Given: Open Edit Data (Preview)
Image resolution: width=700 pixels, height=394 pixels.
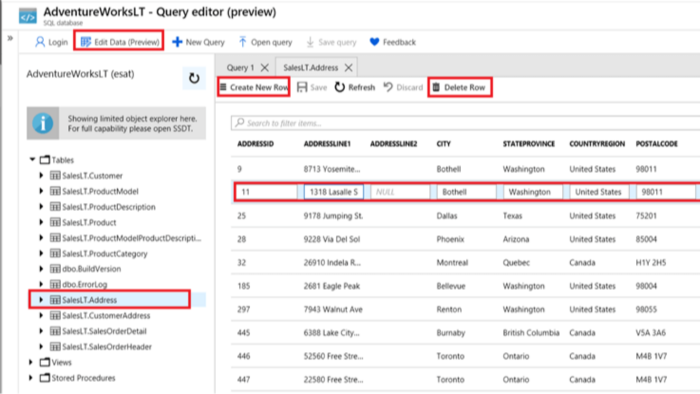Looking at the screenshot, I should [119, 42].
